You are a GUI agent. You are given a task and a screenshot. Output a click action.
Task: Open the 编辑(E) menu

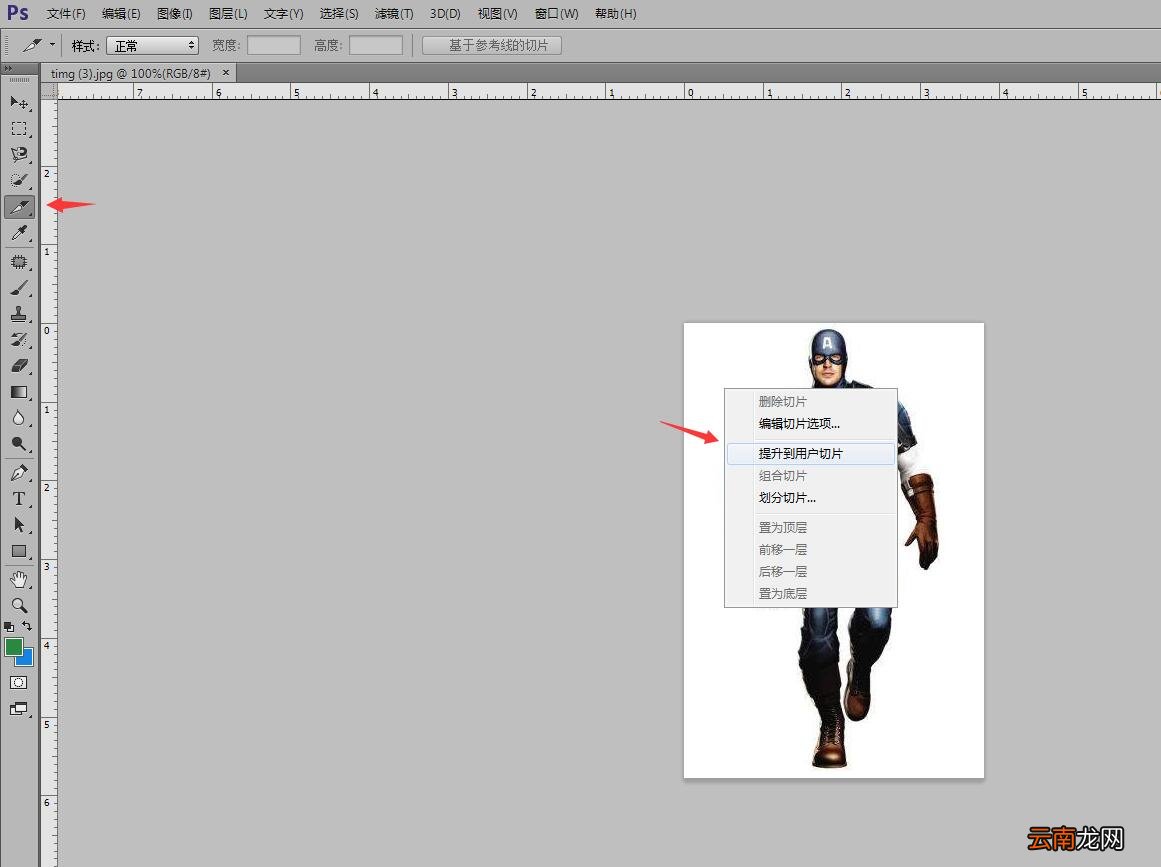[x=121, y=14]
